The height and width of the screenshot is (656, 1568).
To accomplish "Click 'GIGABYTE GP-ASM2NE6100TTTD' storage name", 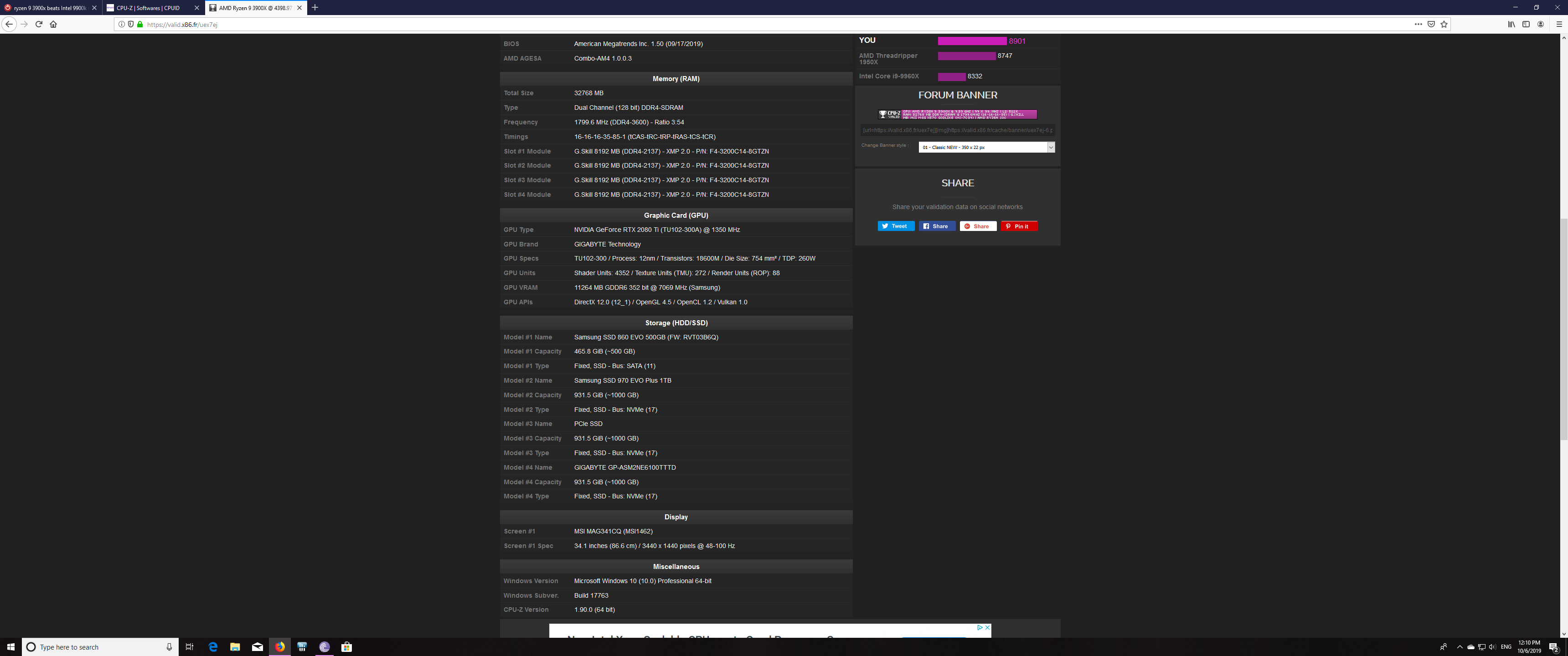I will 624,468.
